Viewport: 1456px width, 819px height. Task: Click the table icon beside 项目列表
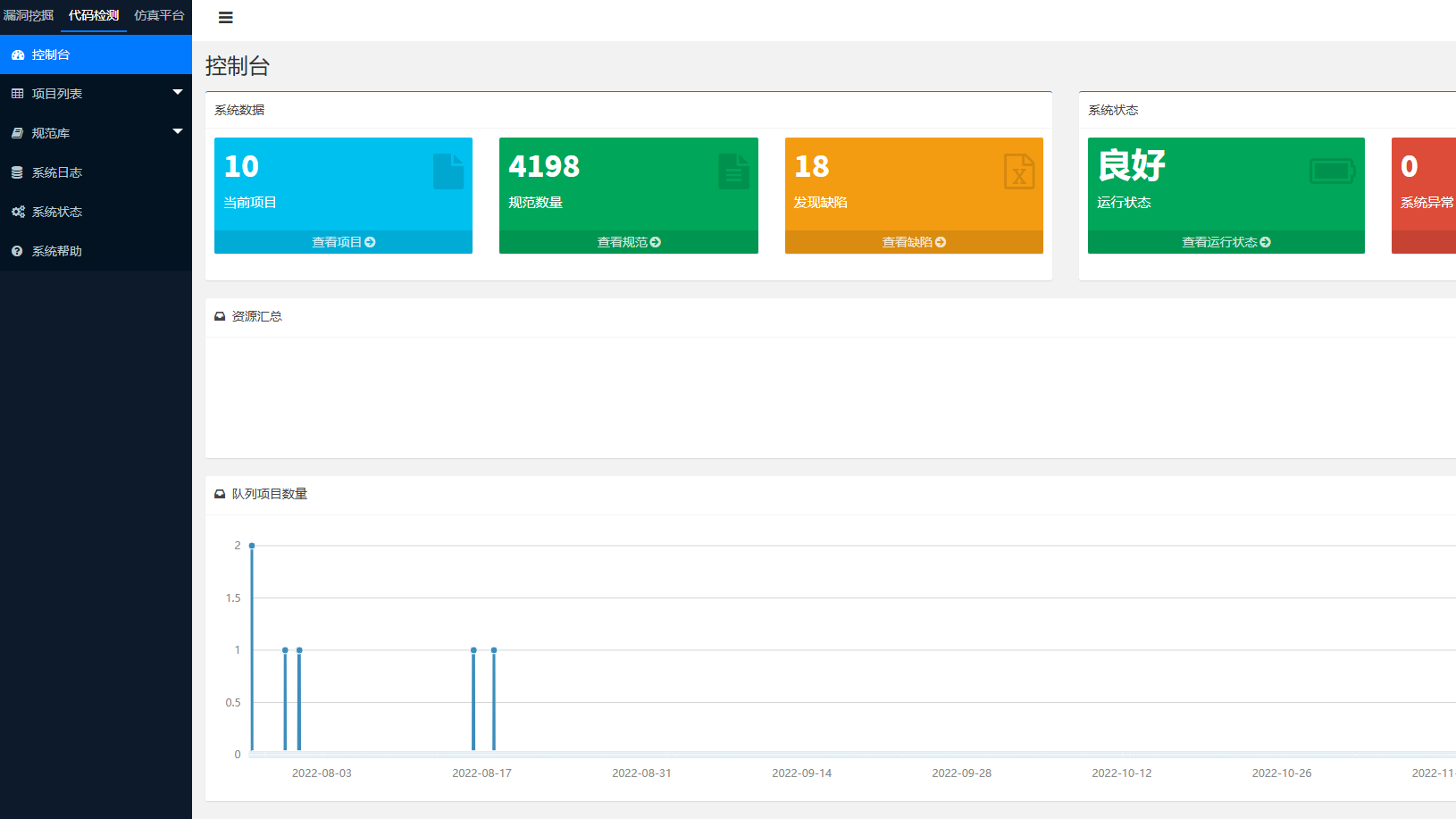(18, 94)
